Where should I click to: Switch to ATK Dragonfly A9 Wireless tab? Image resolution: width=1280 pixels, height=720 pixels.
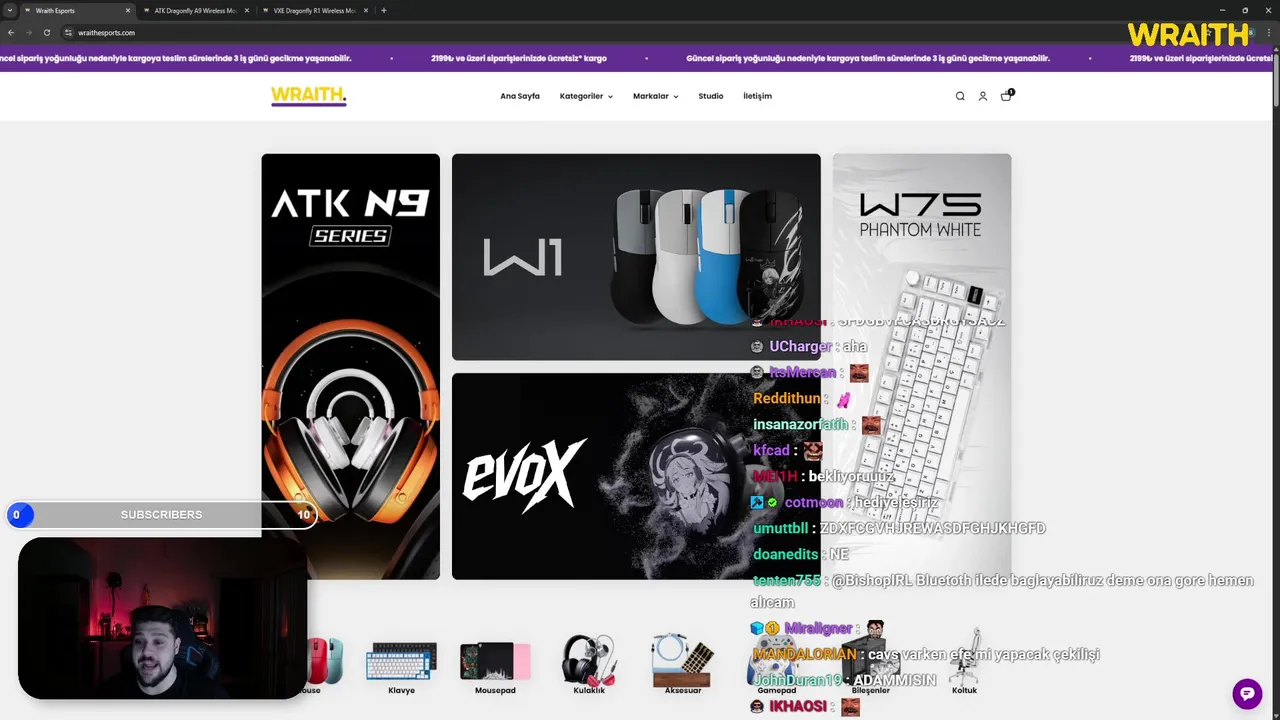click(x=195, y=10)
